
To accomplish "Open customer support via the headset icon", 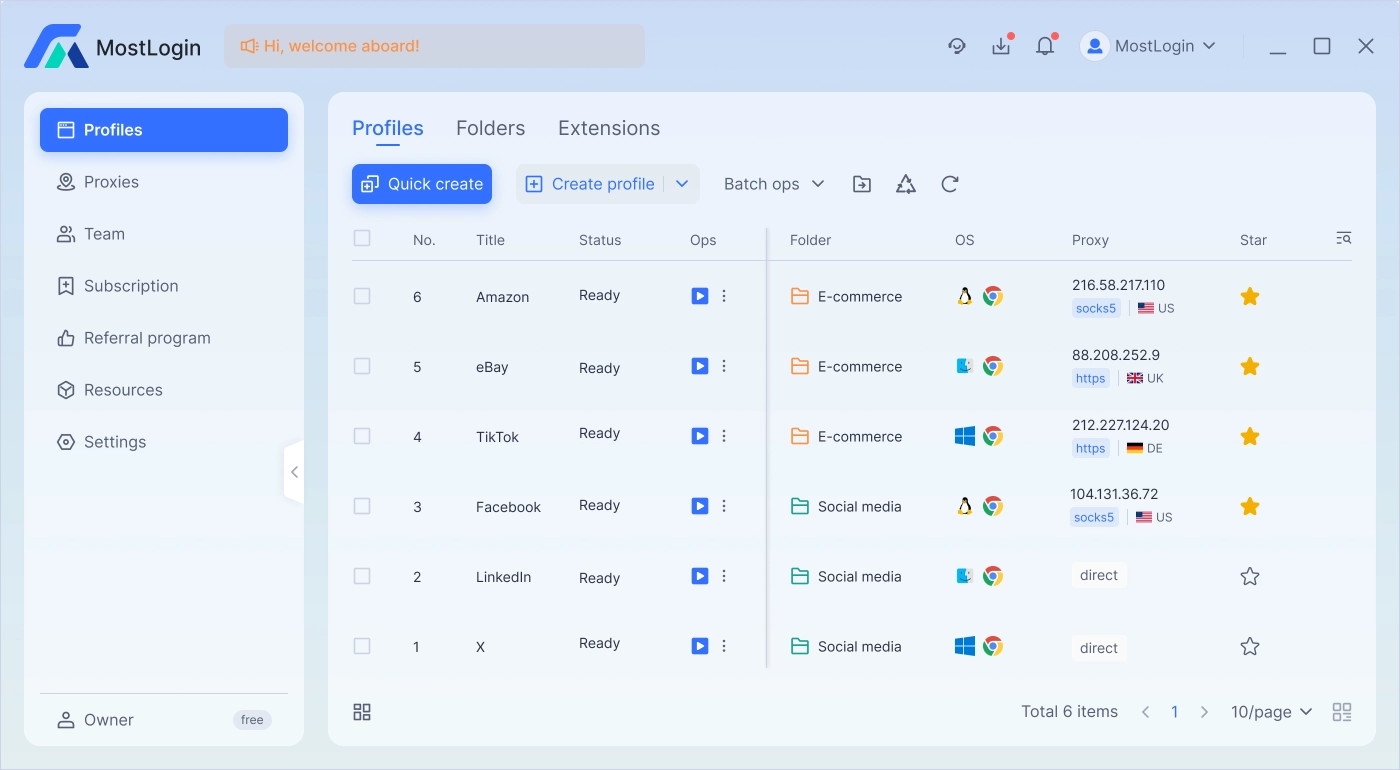I will 957,46.
